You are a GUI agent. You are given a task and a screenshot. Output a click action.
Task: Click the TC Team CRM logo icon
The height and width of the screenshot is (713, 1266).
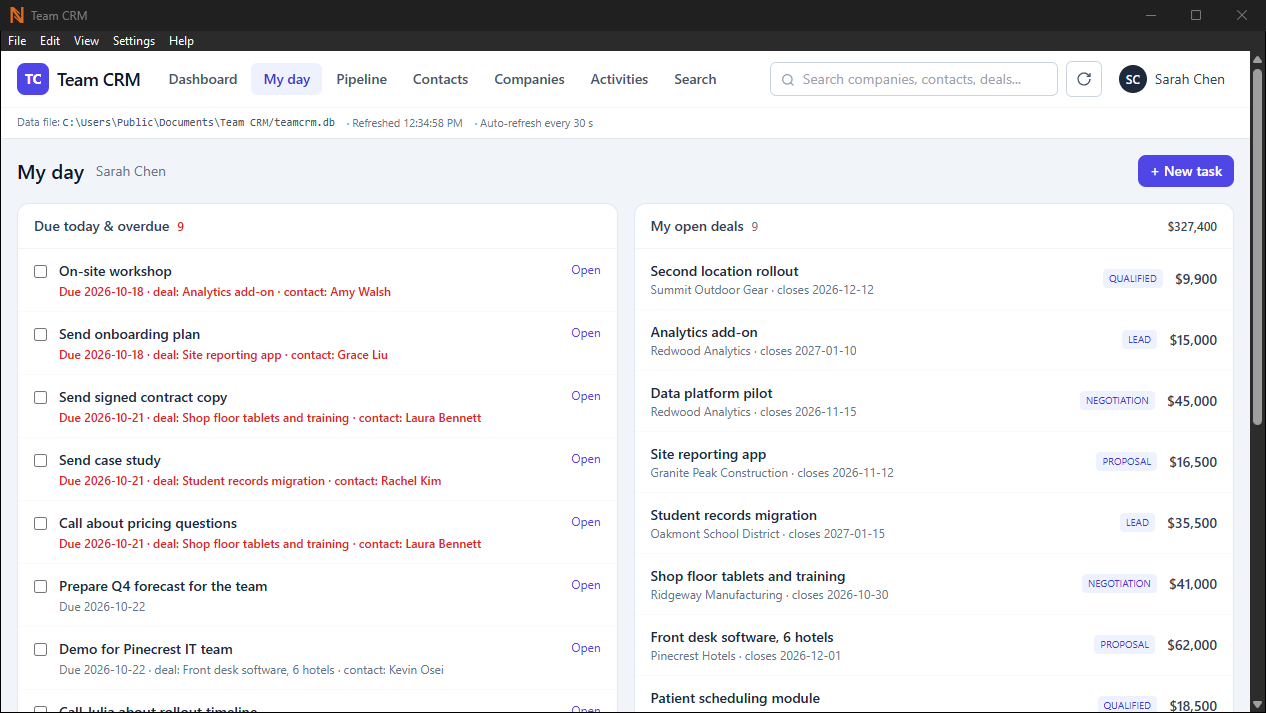tap(33, 79)
